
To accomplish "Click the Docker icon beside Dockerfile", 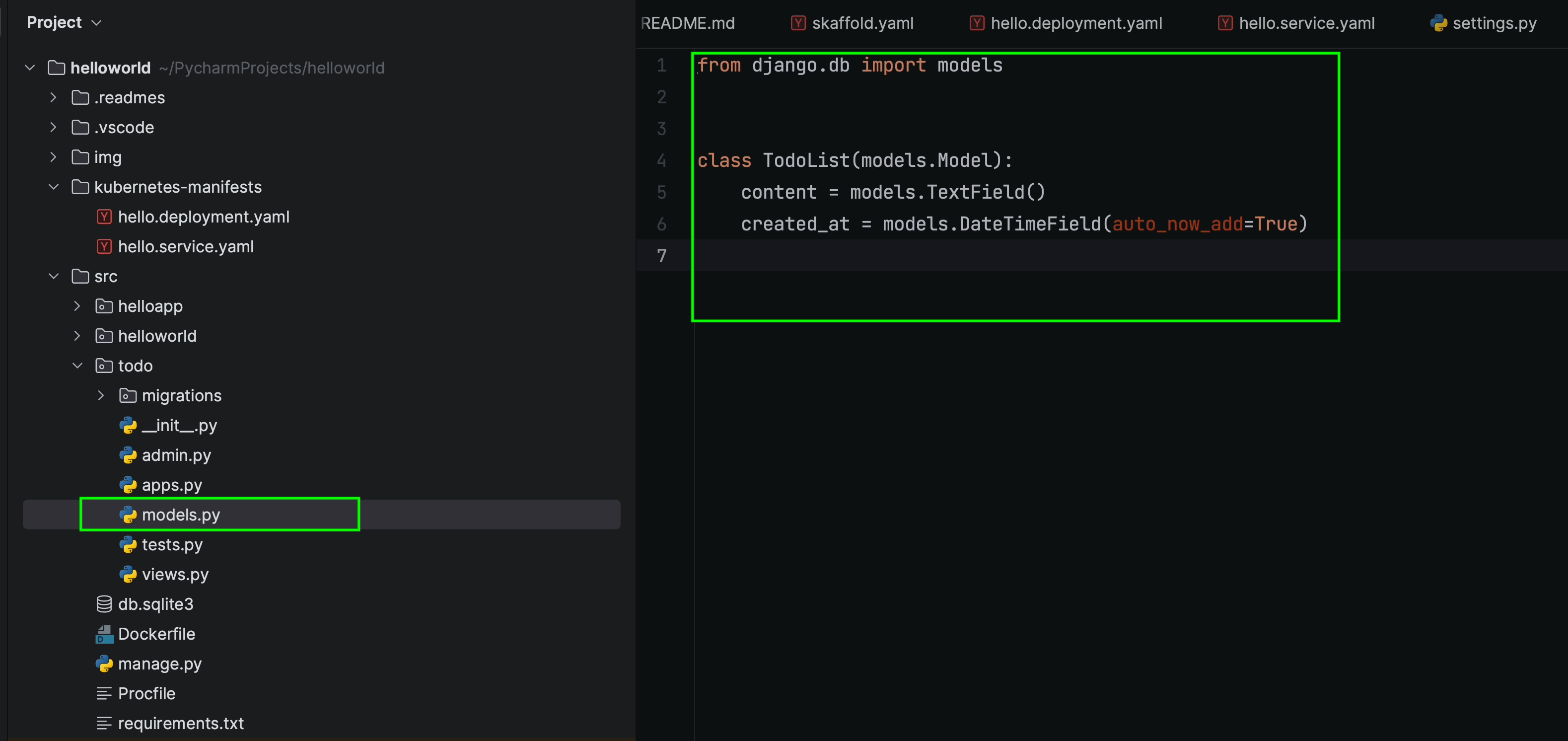I will (104, 634).
